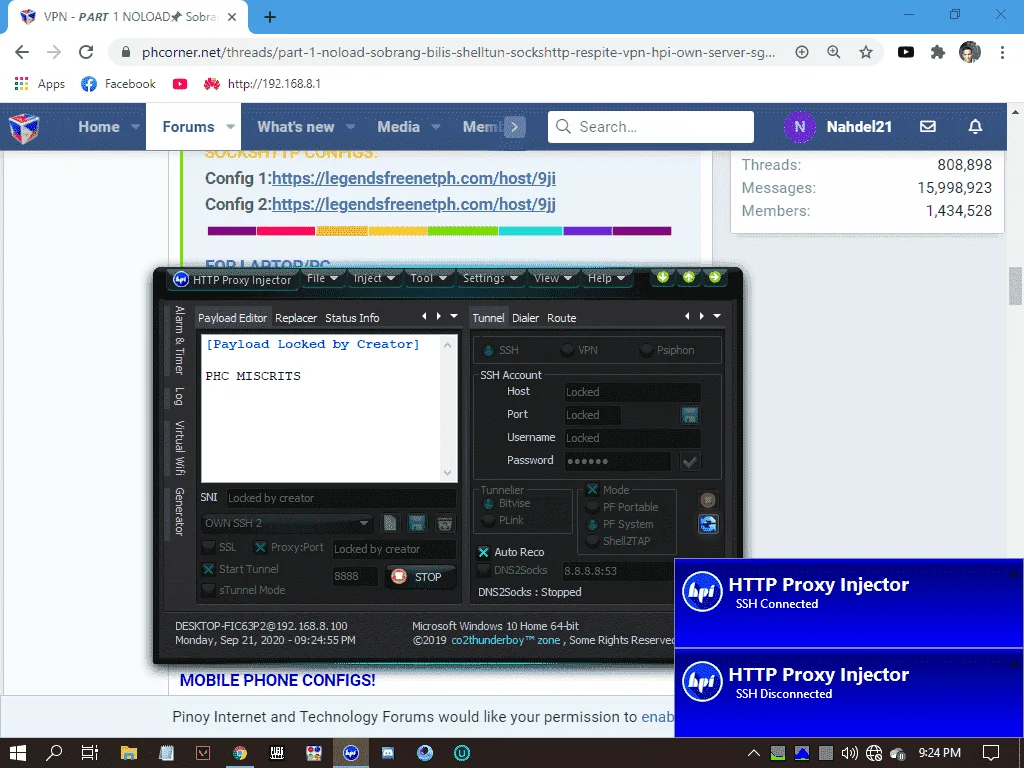Open the View menu dropdown
The height and width of the screenshot is (768, 1024).
[552, 278]
